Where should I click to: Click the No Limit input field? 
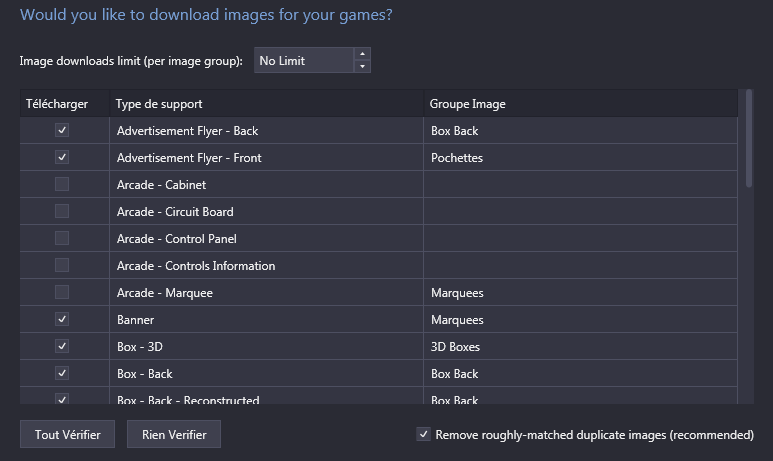click(x=304, y=60)
